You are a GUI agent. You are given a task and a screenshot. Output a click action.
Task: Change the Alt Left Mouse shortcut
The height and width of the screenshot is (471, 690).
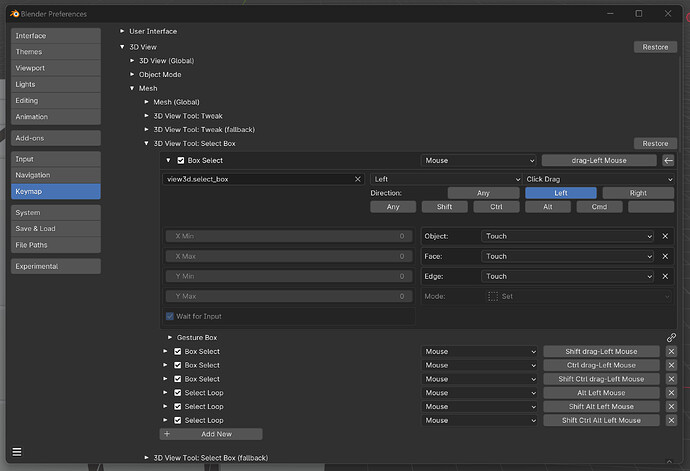(x=601, y=393)
